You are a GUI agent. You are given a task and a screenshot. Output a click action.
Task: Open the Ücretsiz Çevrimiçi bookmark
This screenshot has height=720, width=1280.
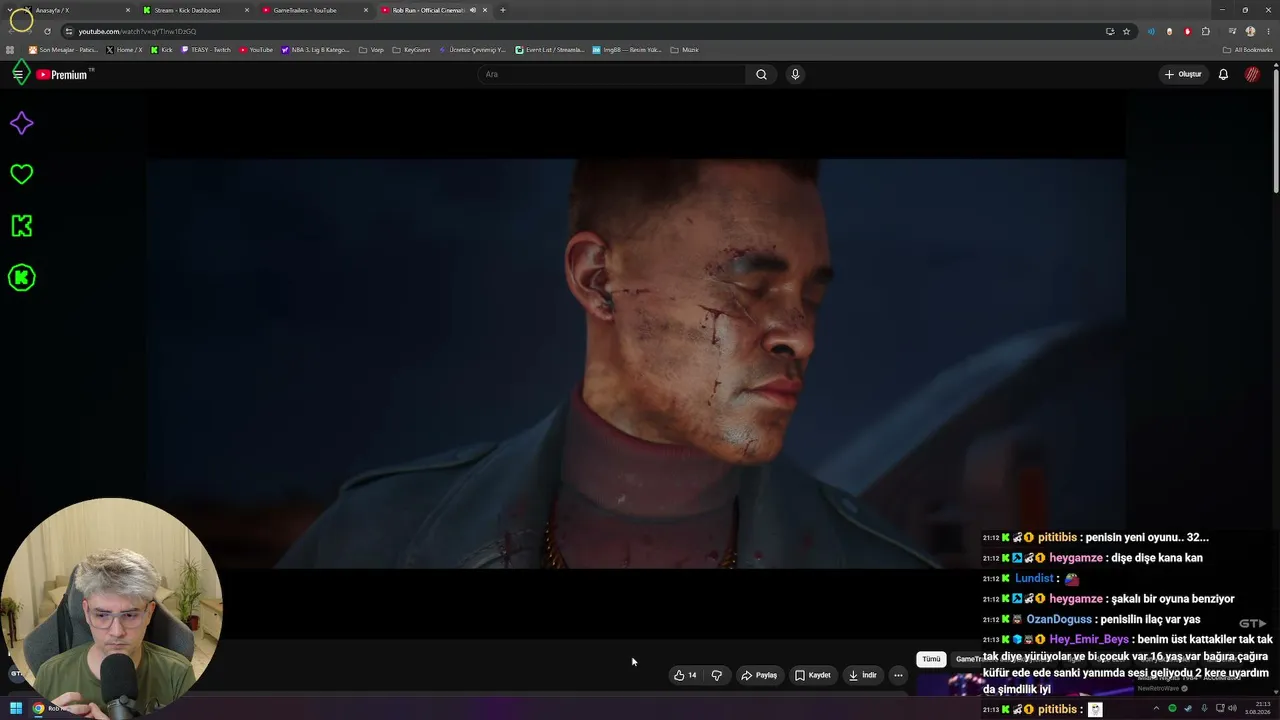[x=473, y=50]
